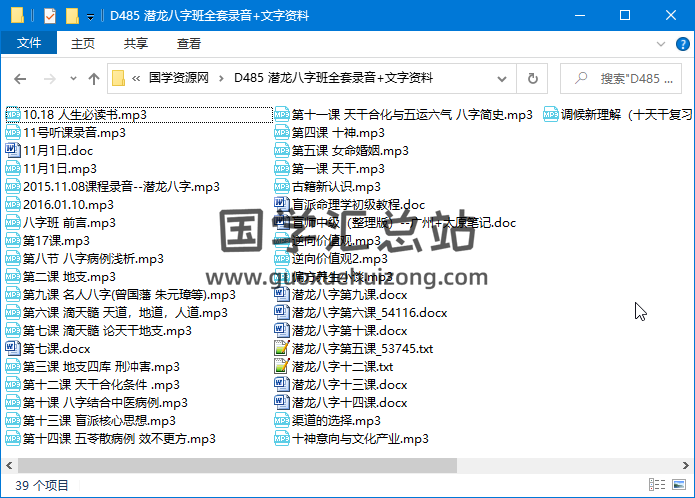Screen dimensions: 695x498
Task: Select file 第十一课 天干合化与五运六气 八字简史.mp3
Action: pyautogui.click(x=404, y=115)
